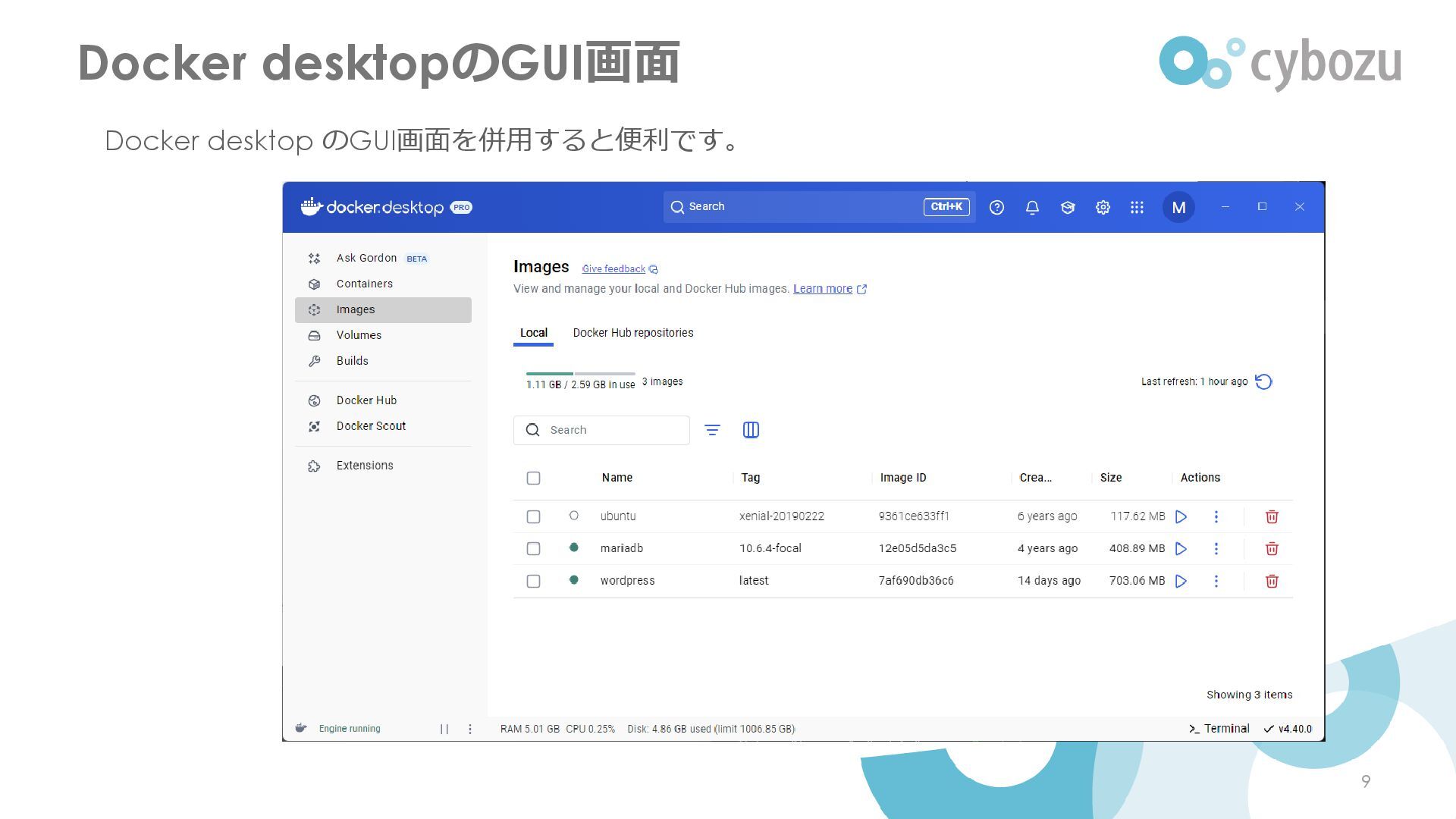Image resolution: width=1456 pixels, height=819 pixels.
Task: Click the Give feedback icon
Action: pos(654,269)
